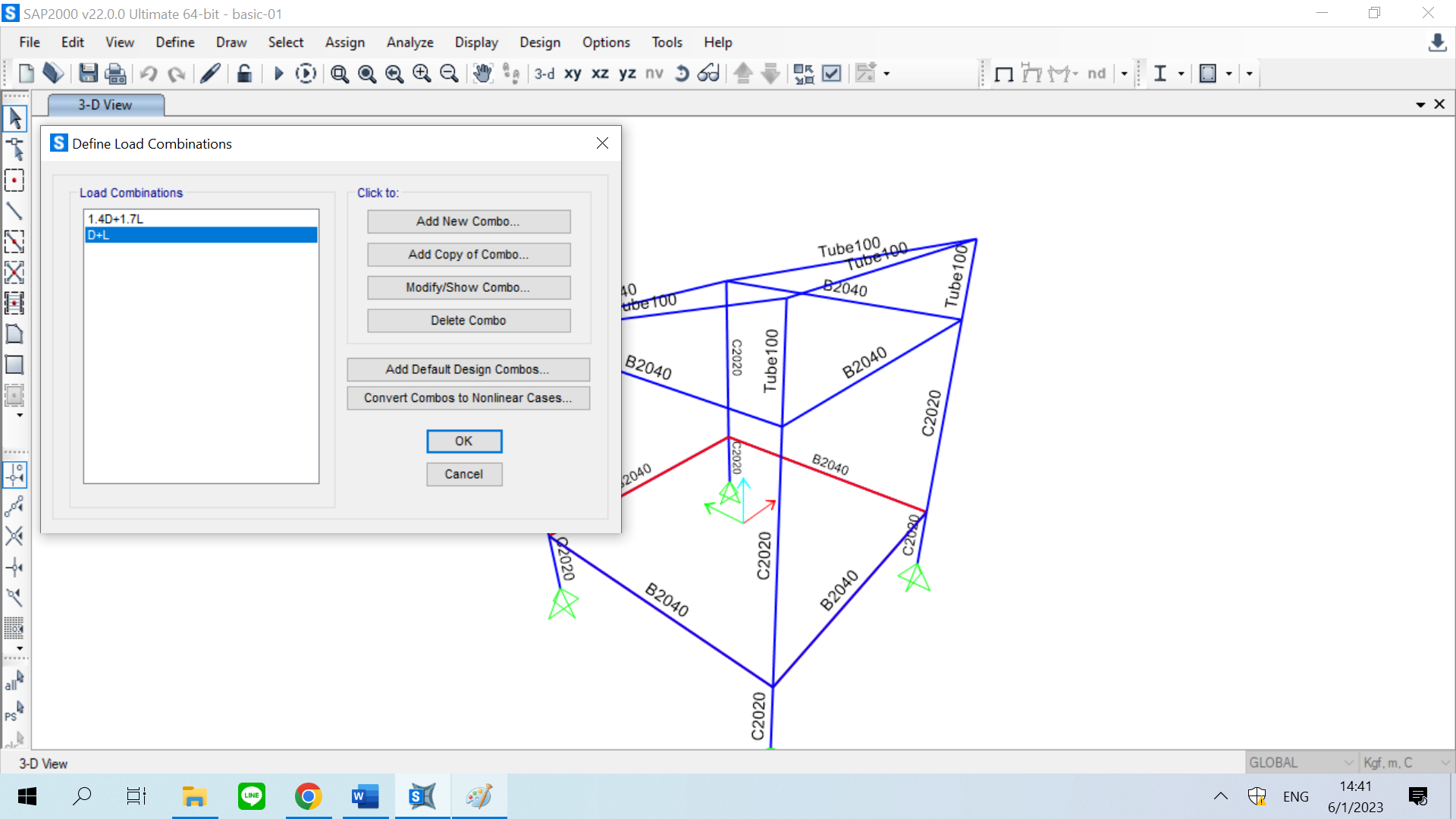Screen dimensions: 1456x819
Task: Expand the frame section I-shape dropdown arrow
Action: click(x=1181, y=74)
